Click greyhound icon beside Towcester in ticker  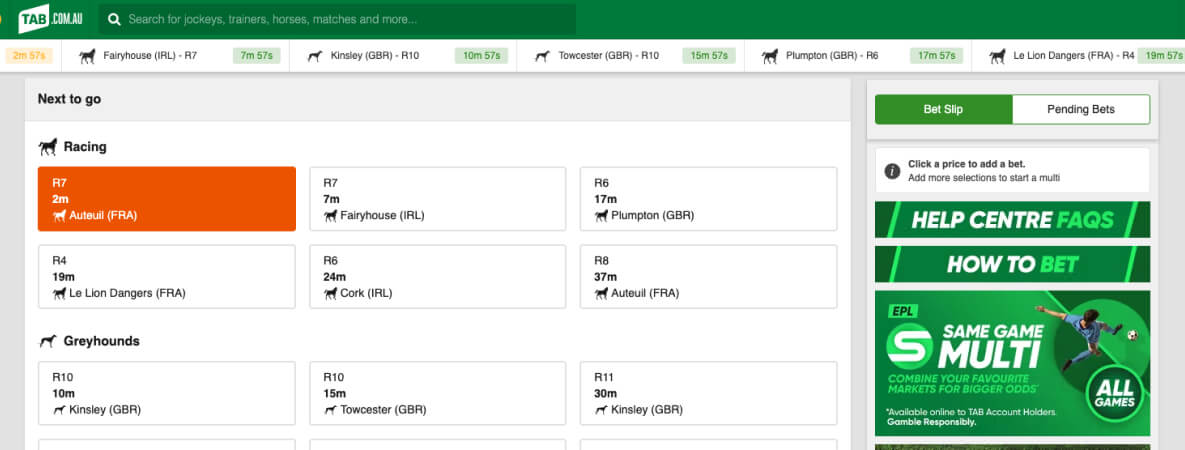click(x=542, y=56)
